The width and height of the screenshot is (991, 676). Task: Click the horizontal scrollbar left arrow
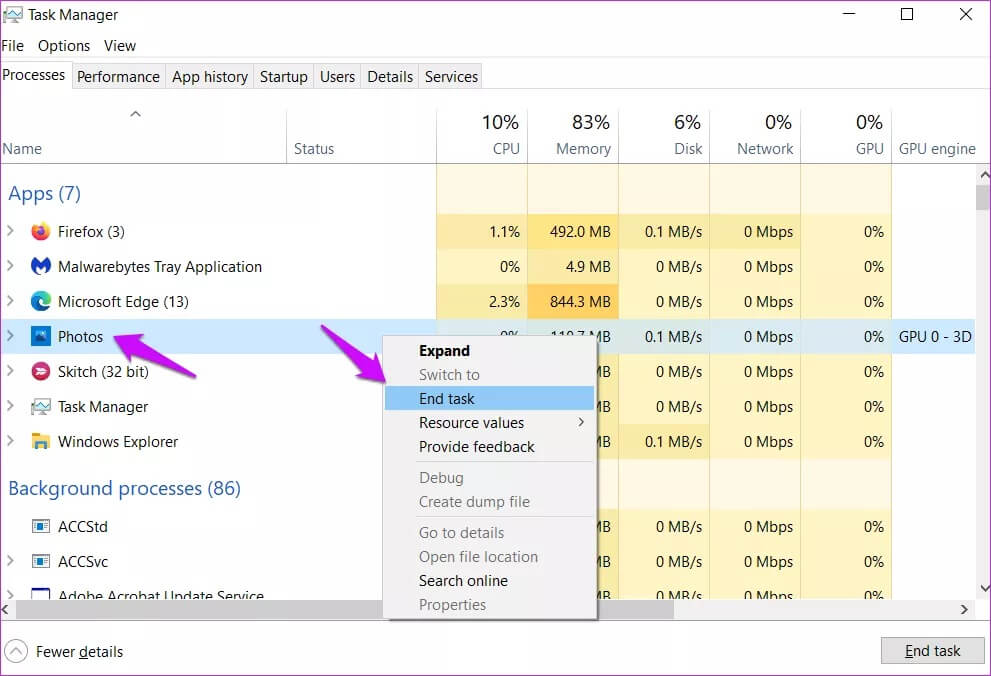(x=6, y=610)
